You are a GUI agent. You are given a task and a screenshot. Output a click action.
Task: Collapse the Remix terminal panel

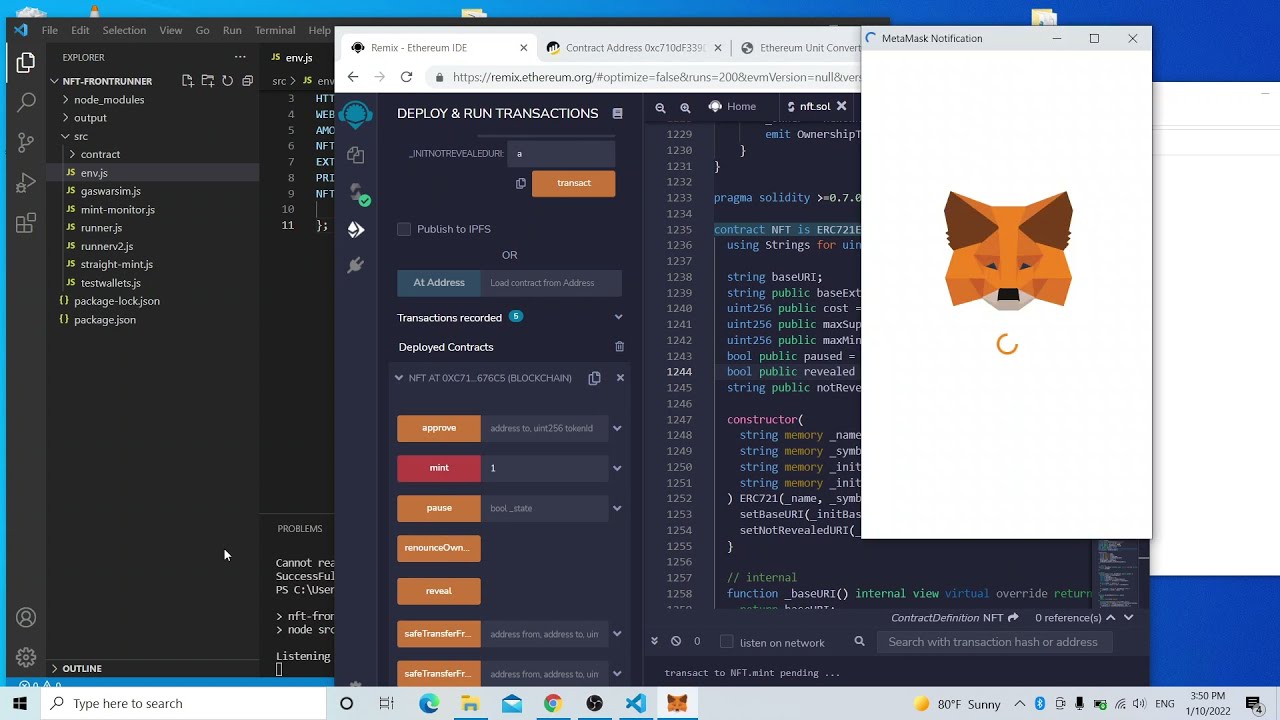point(655,641)
